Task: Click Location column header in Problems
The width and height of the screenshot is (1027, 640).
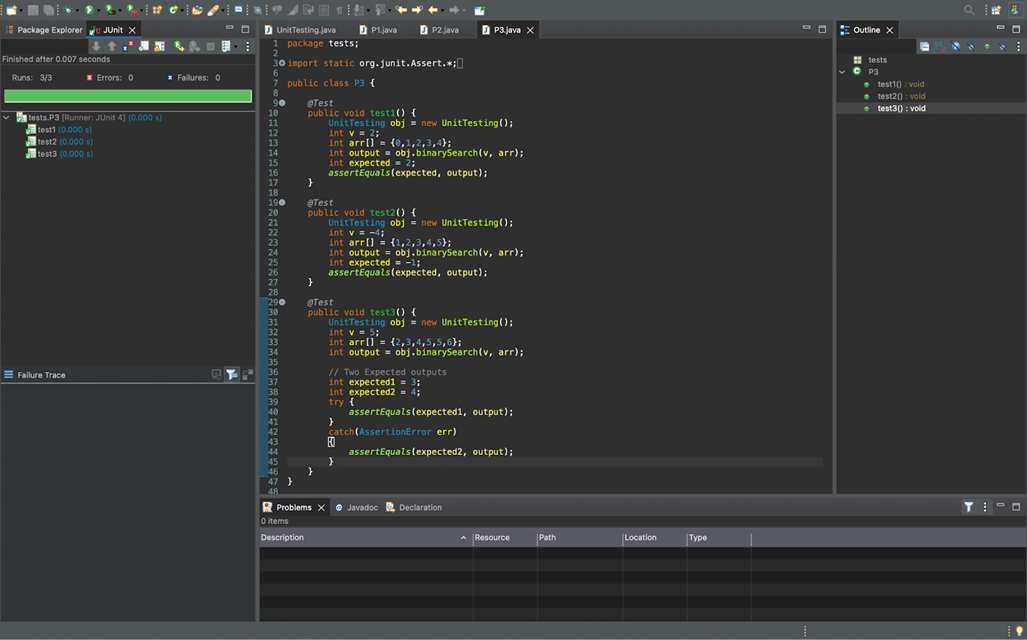Action: click(654, 537)
